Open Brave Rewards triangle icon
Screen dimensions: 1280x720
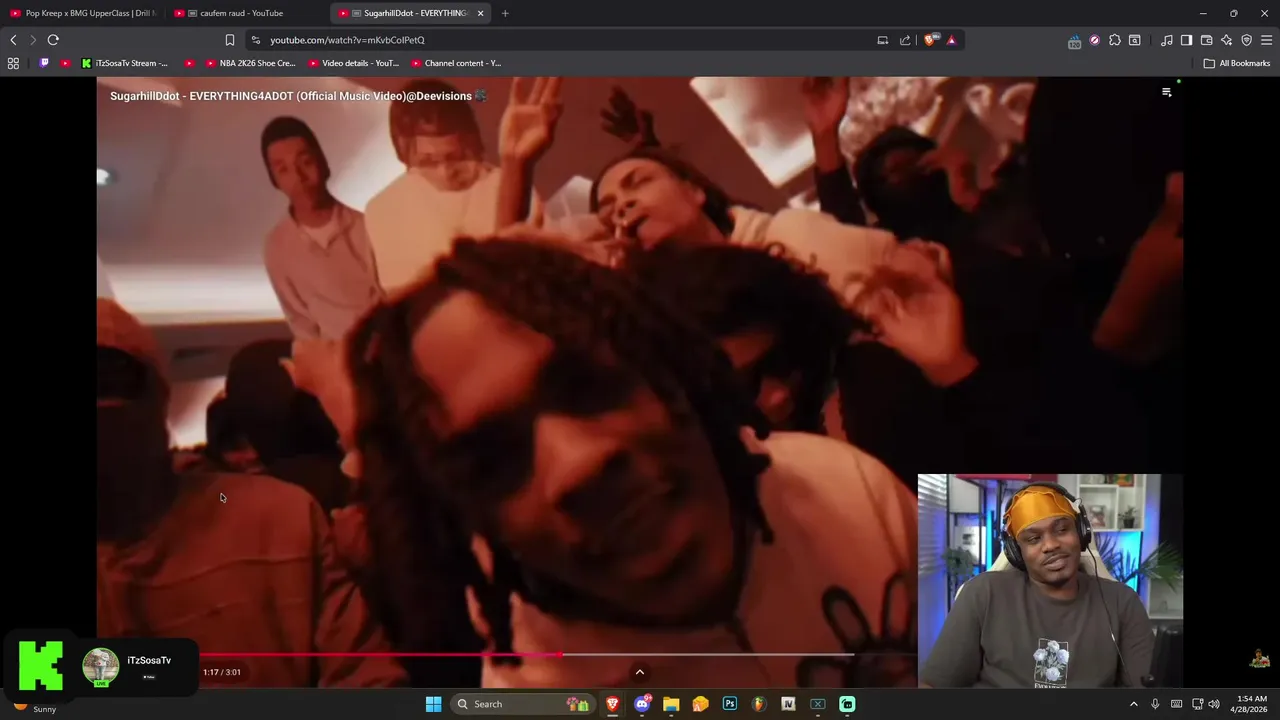(x=951, y=40)
